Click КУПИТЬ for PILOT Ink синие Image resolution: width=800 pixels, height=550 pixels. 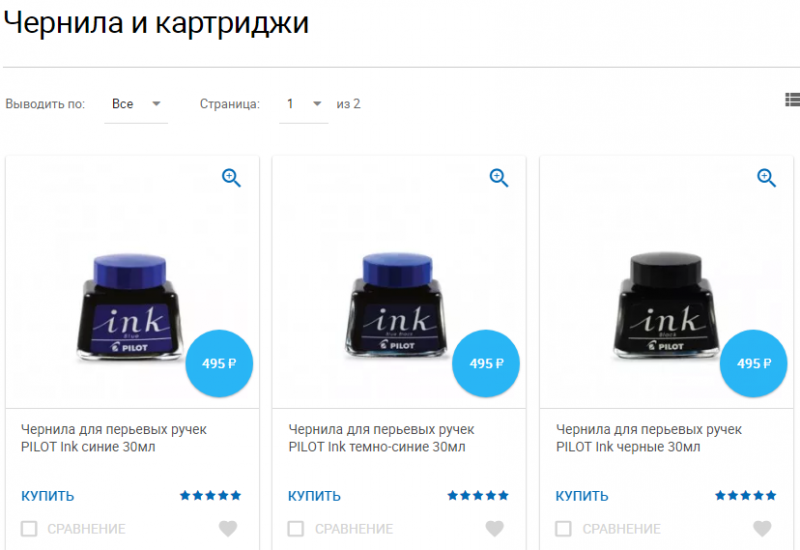coord(47,496)
